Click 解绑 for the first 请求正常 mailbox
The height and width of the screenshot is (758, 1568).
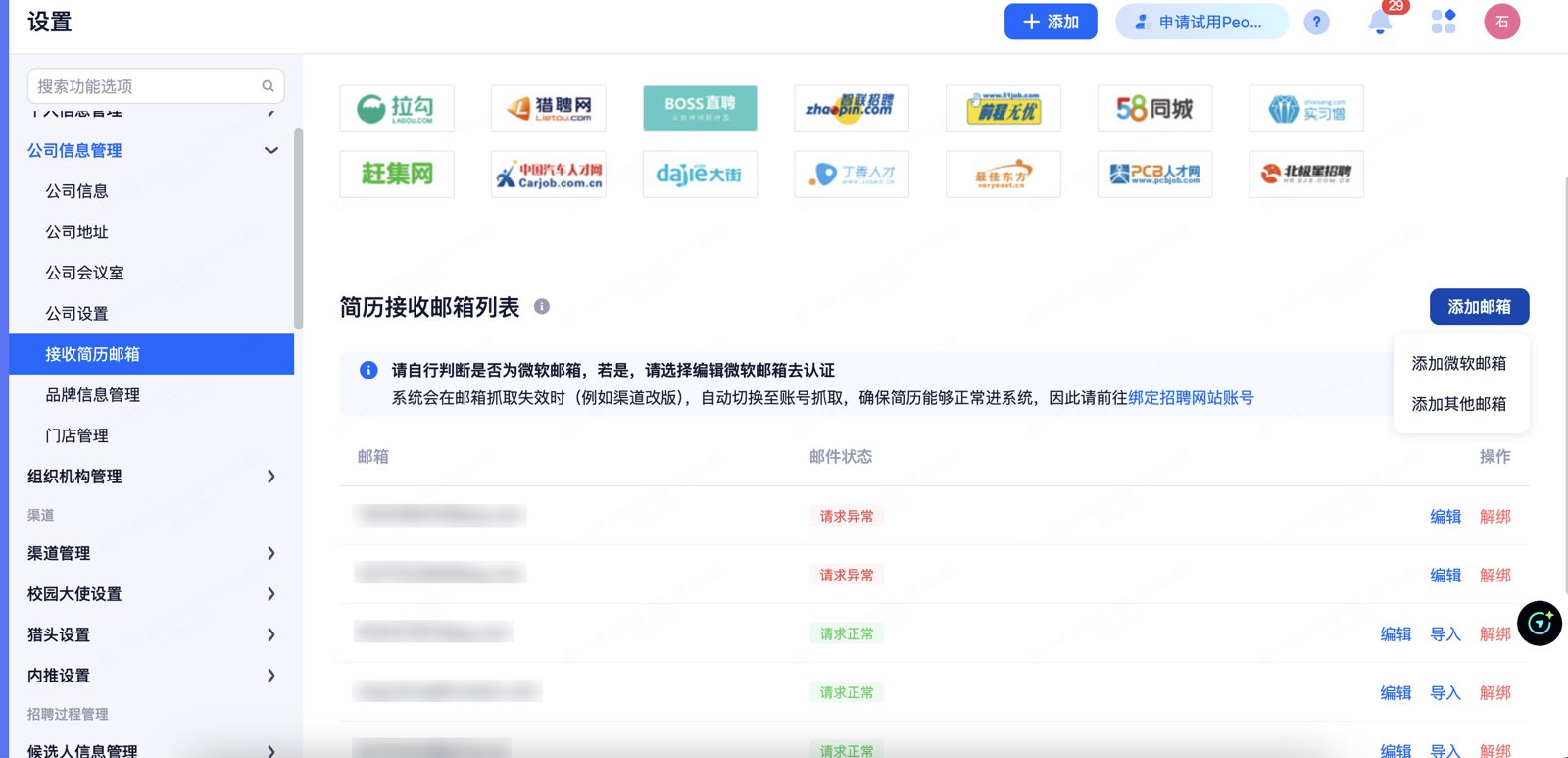(x=1495, y=634)
